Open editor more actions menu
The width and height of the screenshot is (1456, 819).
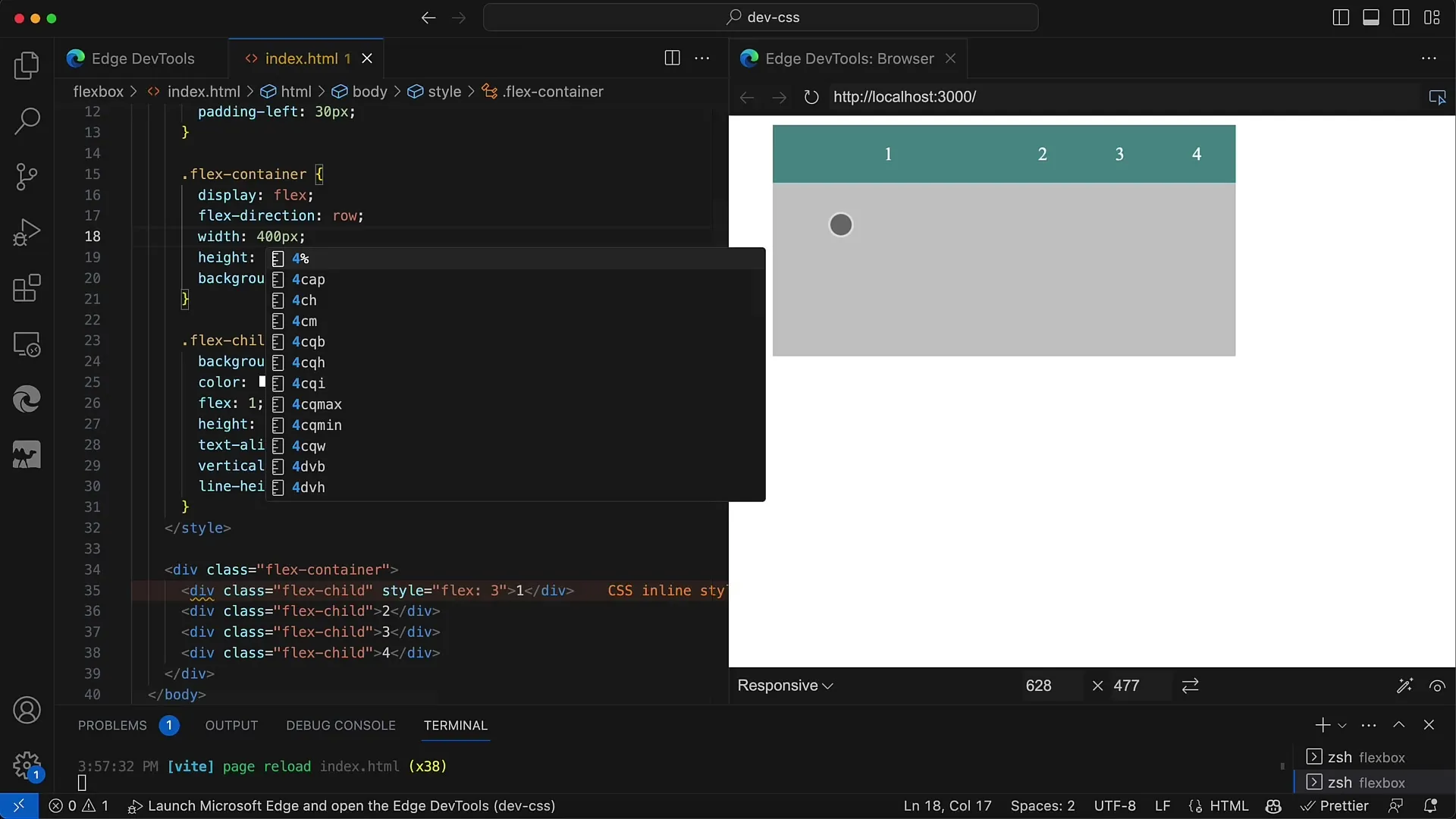click(702, 58)
